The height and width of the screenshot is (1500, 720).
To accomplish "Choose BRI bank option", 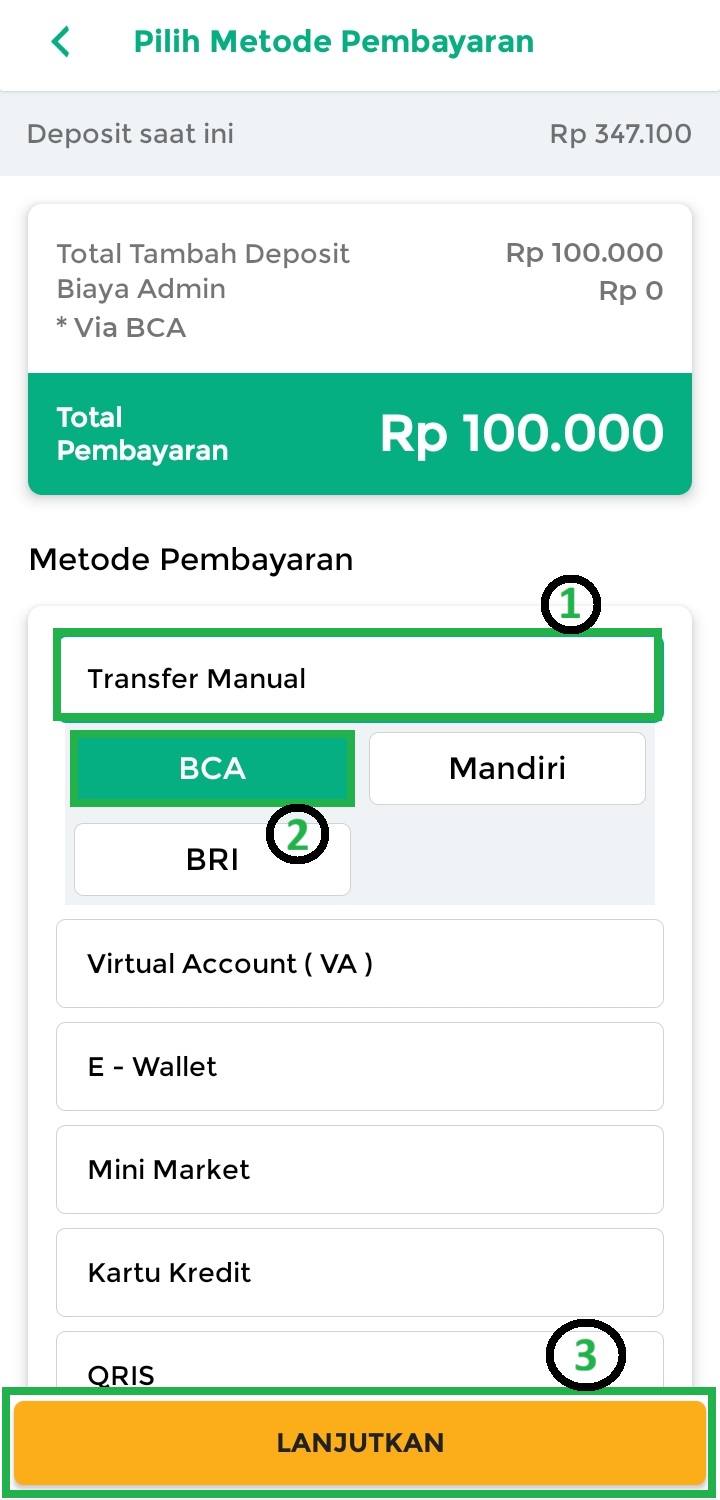I will [212, 859].
